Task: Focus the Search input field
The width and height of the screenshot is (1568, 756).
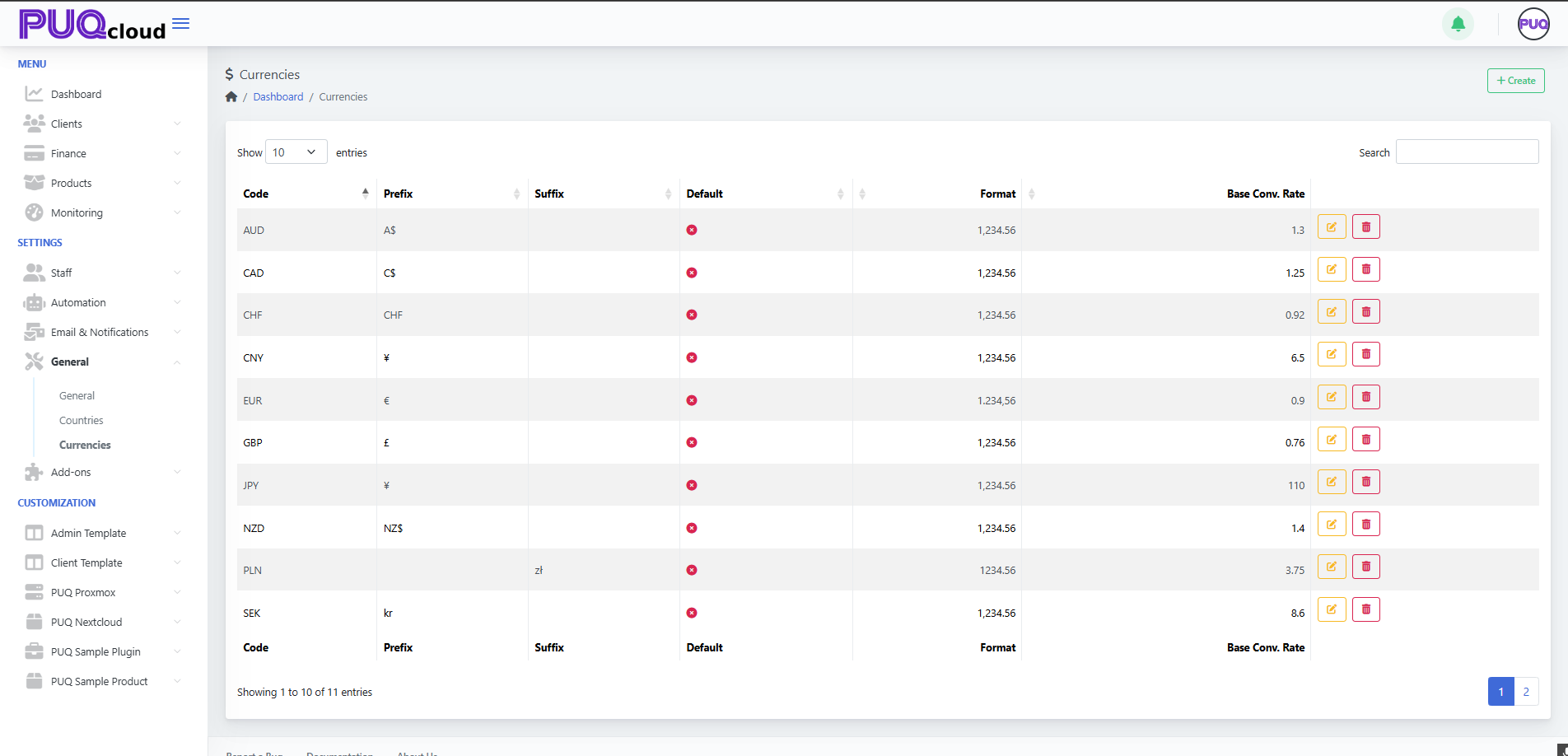Action: click(1467, 152)
